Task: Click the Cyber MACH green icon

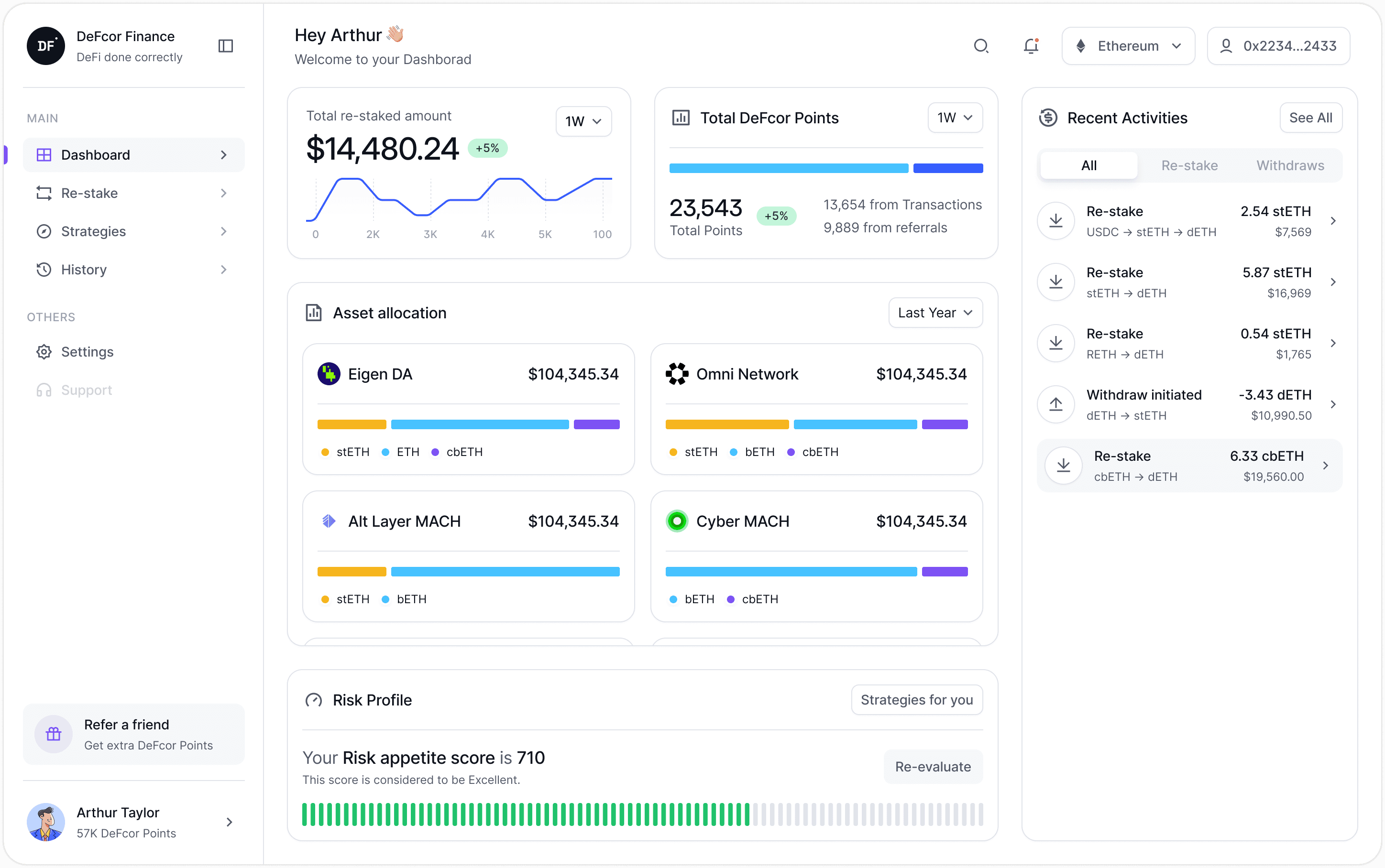Action: (677, 521)
